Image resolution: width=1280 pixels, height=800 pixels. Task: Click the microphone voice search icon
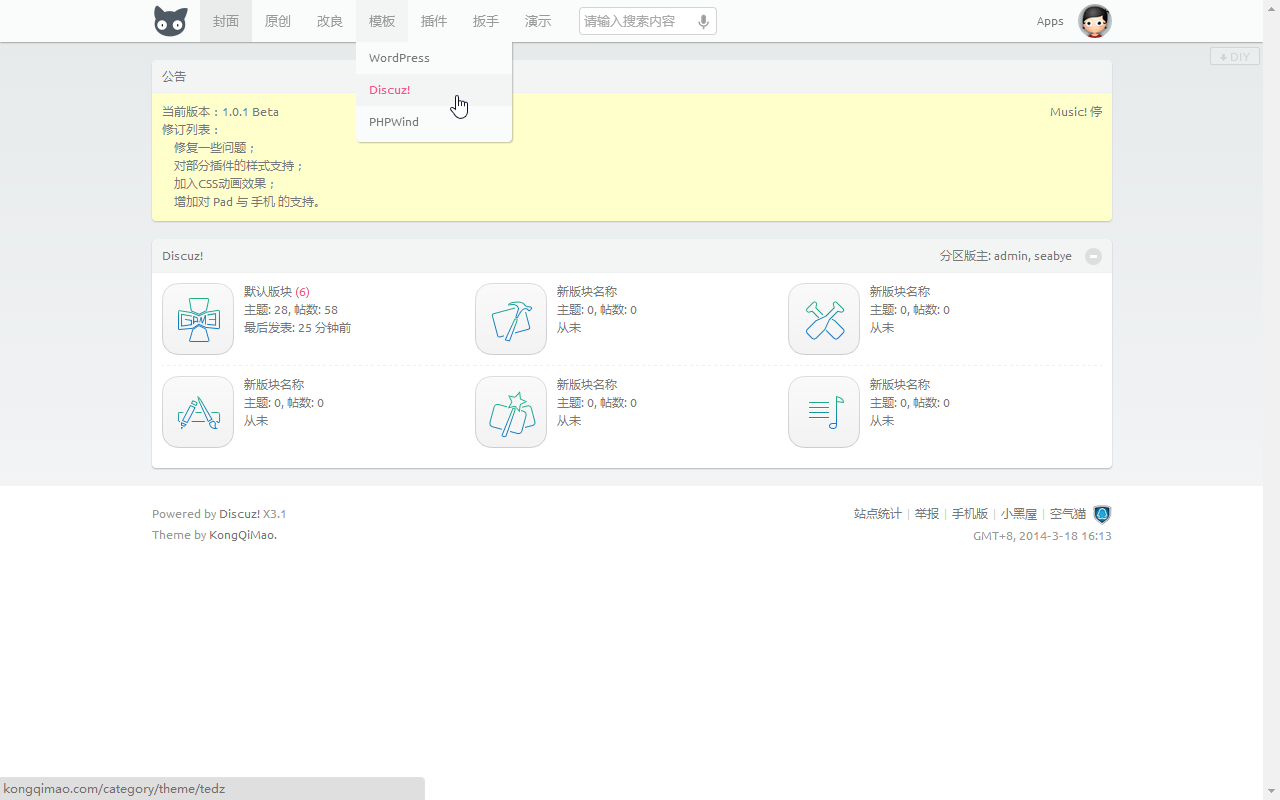pyautogui.click(x=703, y=21)
